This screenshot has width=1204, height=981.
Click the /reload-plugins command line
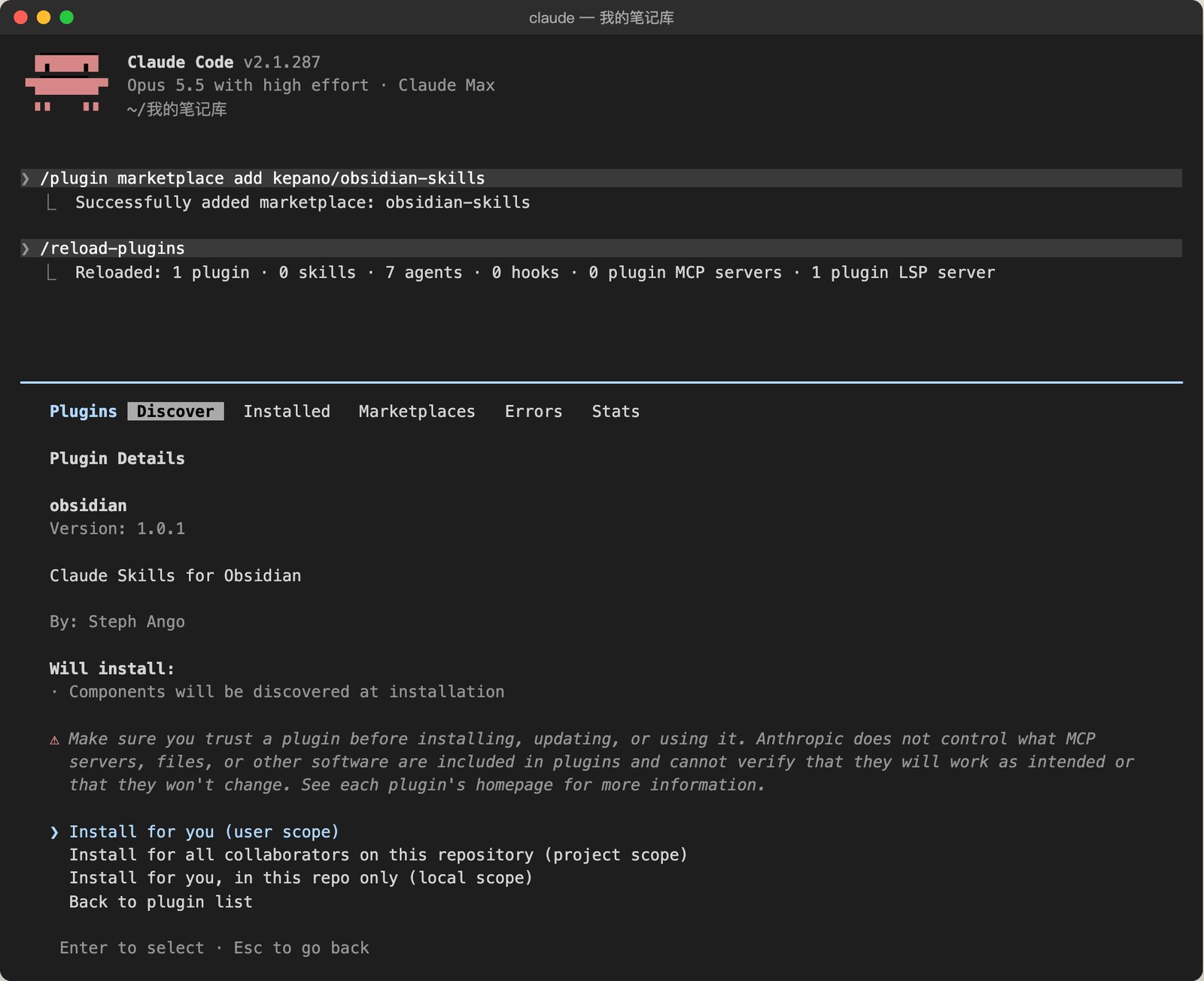(x=112, y=248)
